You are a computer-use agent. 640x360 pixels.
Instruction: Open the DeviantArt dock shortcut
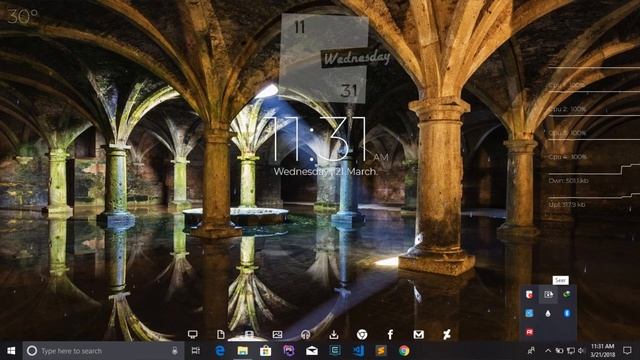(447, 335)
